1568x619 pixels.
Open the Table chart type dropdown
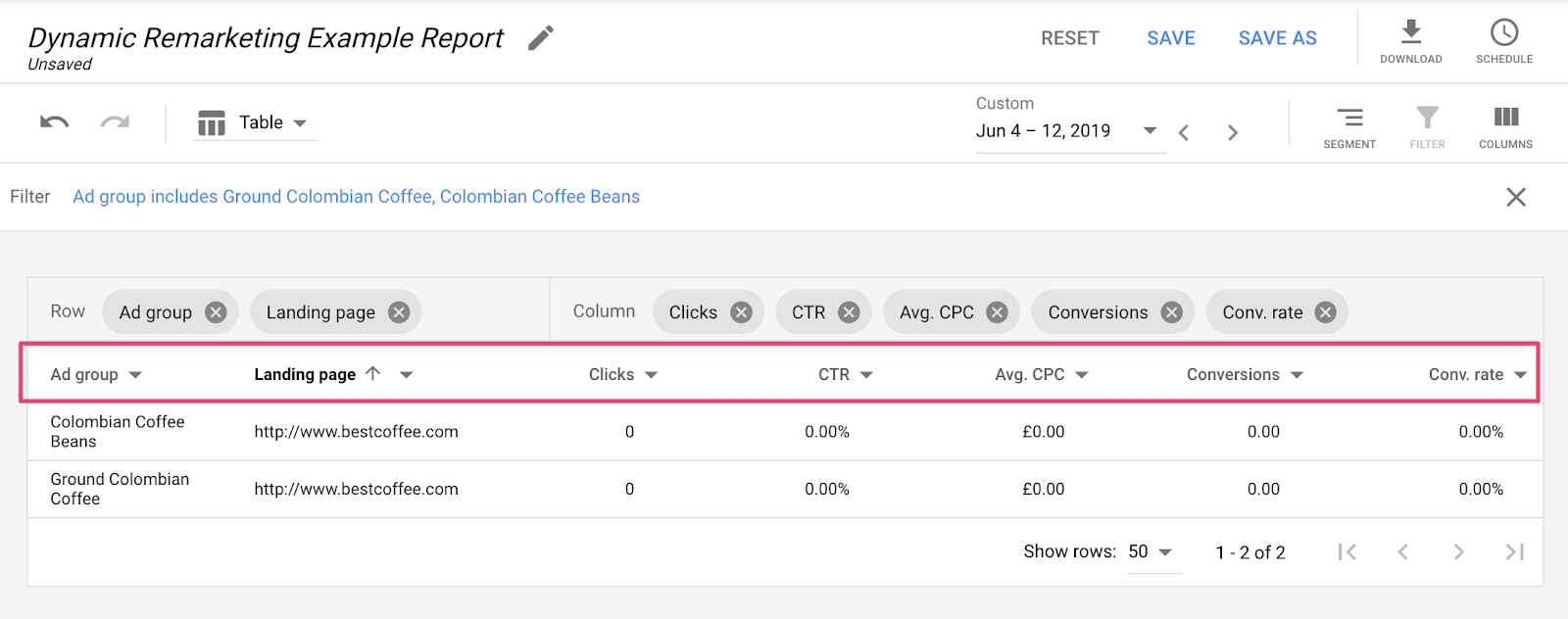pos(256,122)
